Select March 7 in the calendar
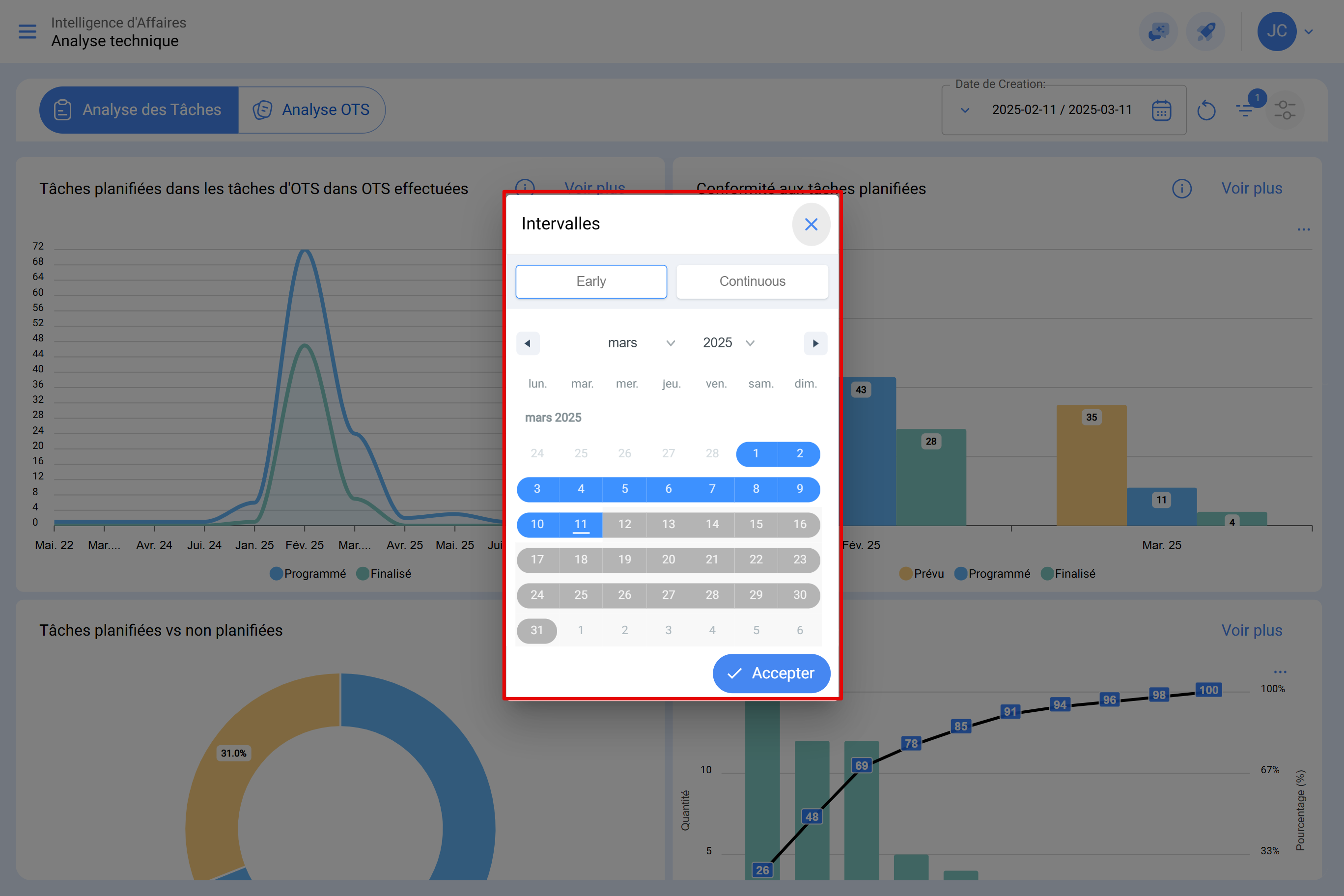The width and height of the screenshot is (1344, 896). (712, 489)
